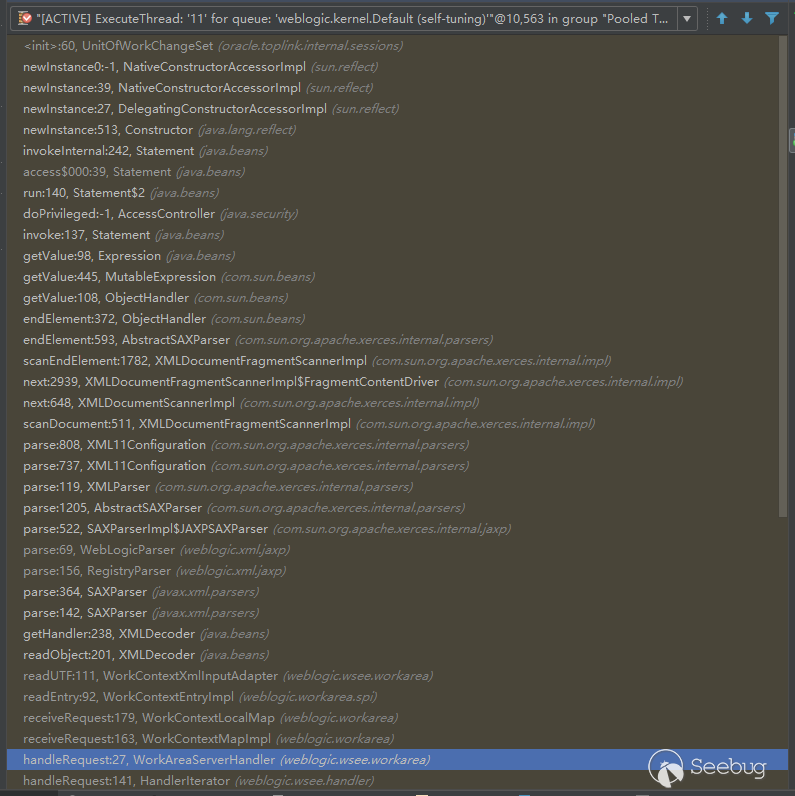Select frame getHandler:238, XMLDecoder

(397, 634)
